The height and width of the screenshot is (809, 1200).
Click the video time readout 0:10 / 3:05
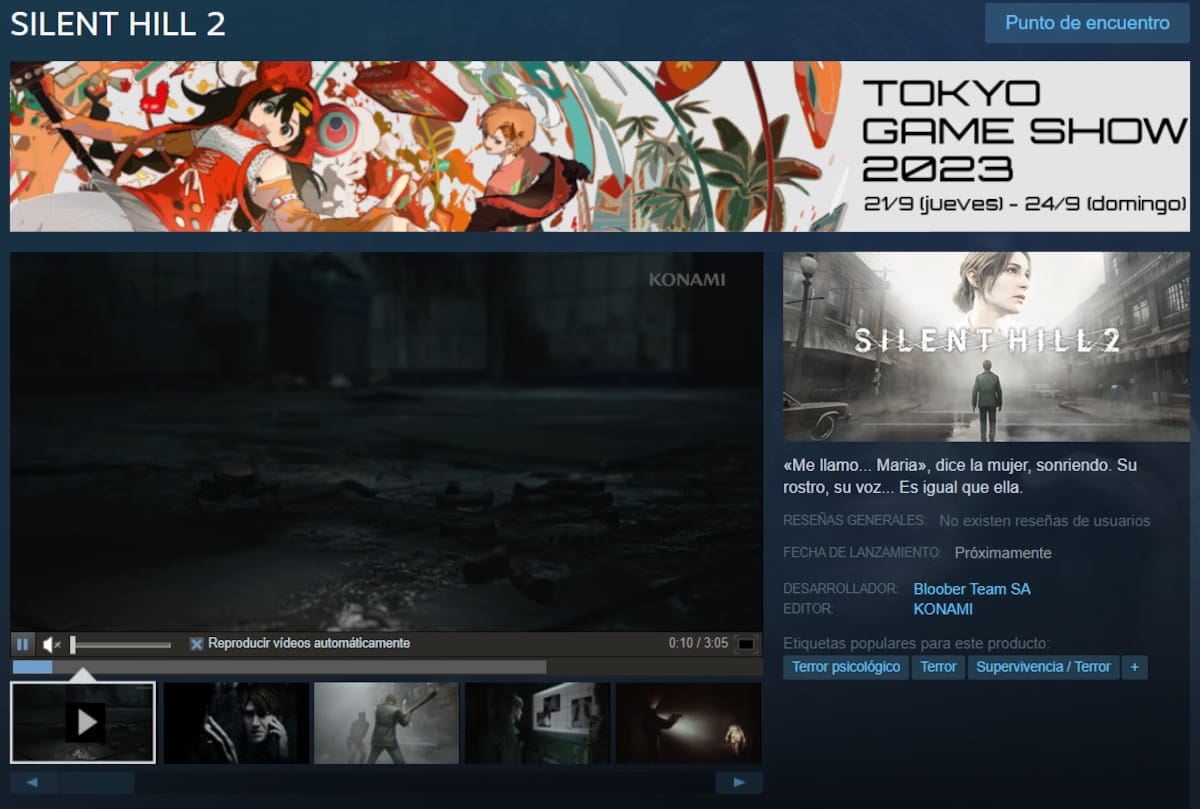click(698, 644)
